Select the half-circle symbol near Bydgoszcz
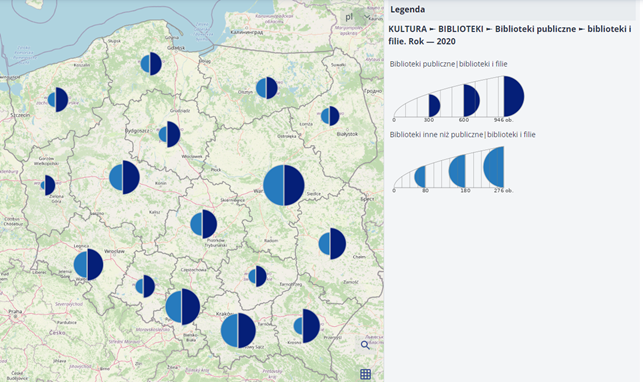The image size is (643, 382). click(x=169, y=134)
